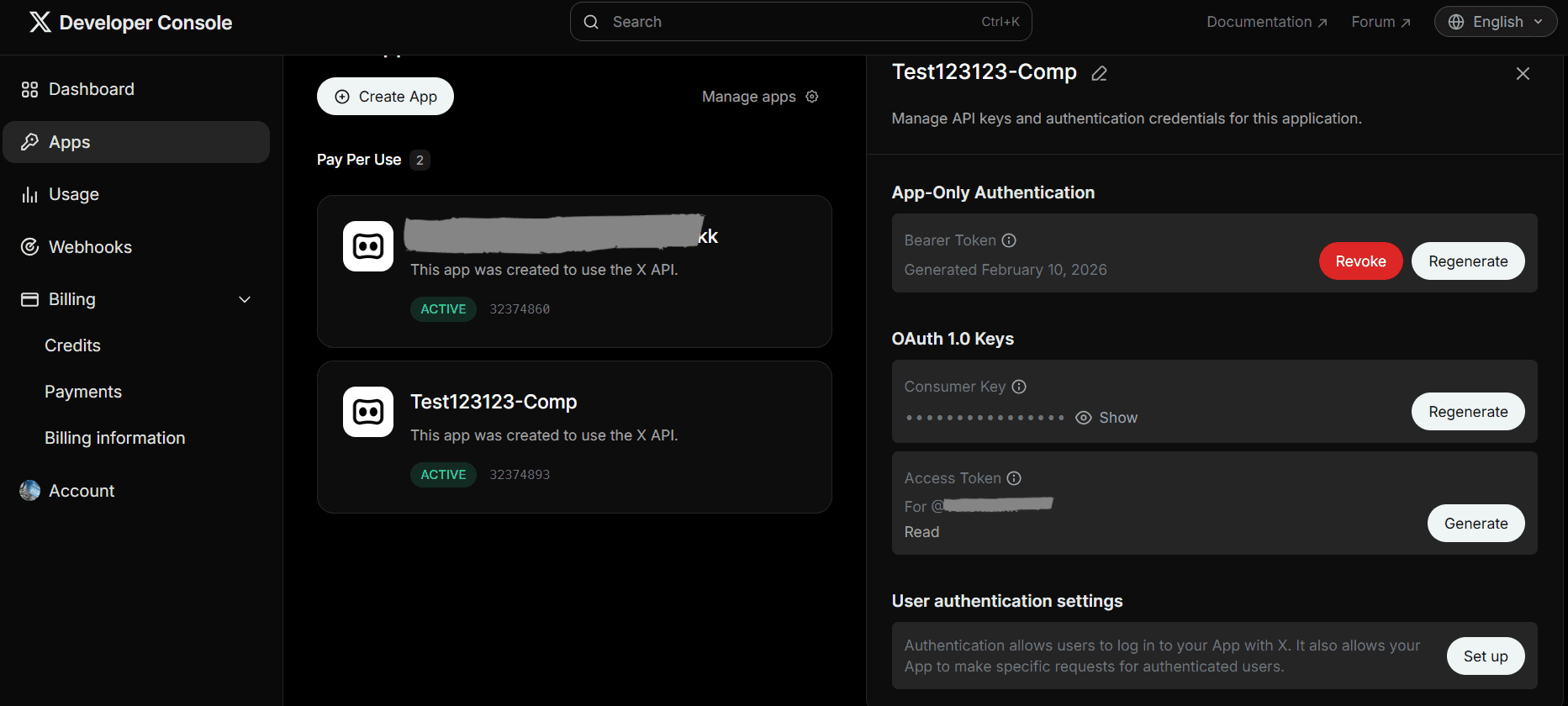Revoke the Bearer Token

point(1360,261)
